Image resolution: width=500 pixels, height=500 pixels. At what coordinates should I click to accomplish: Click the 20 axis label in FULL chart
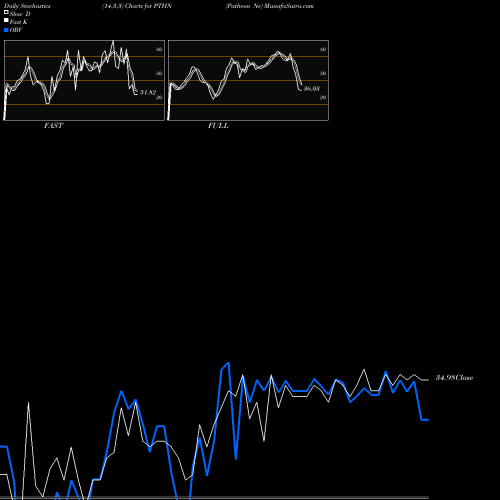coord(323,97)
